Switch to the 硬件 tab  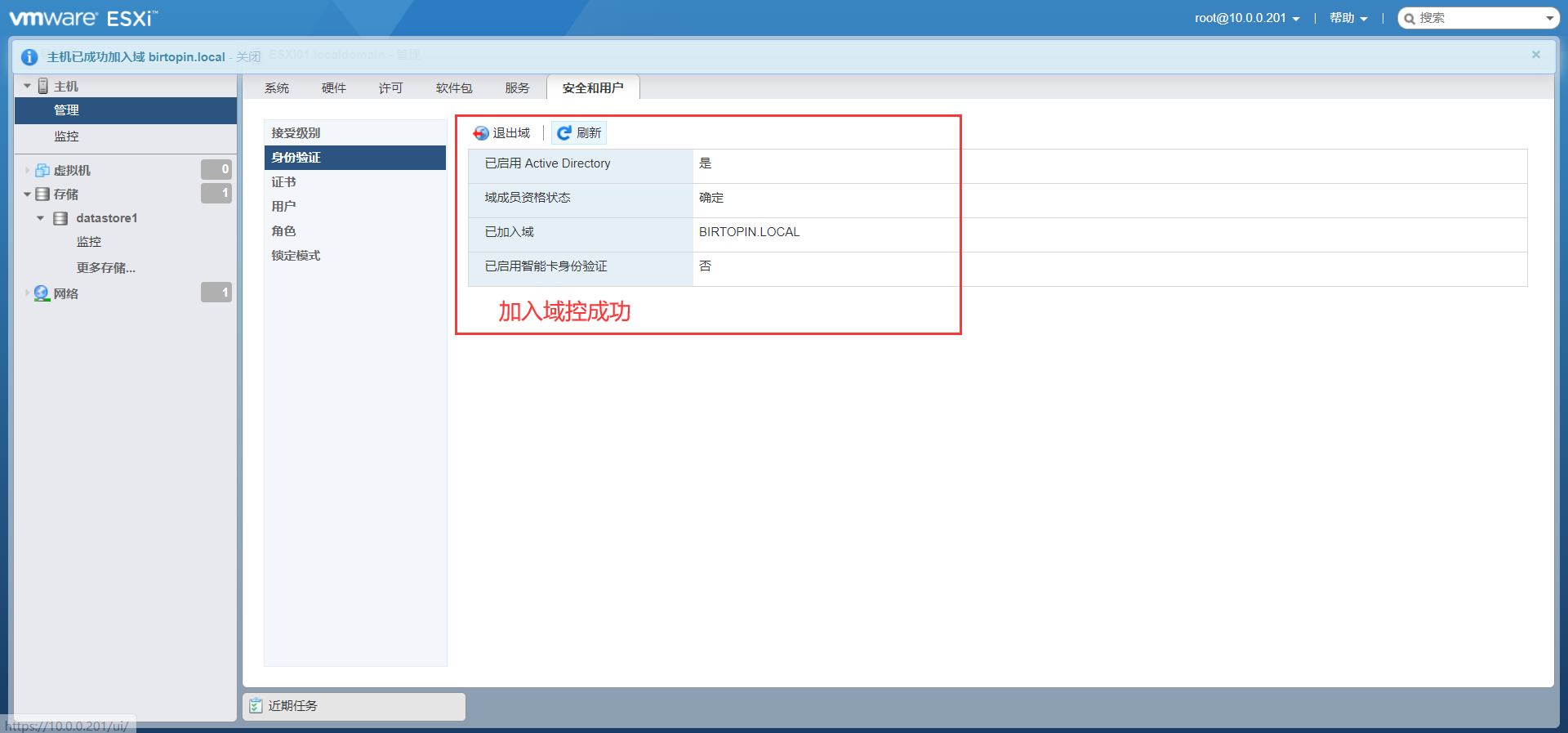[334, 87]
